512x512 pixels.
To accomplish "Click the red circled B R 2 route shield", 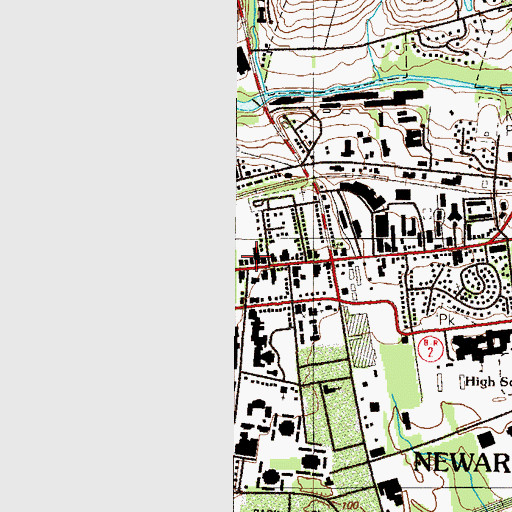I will [431, 349].
